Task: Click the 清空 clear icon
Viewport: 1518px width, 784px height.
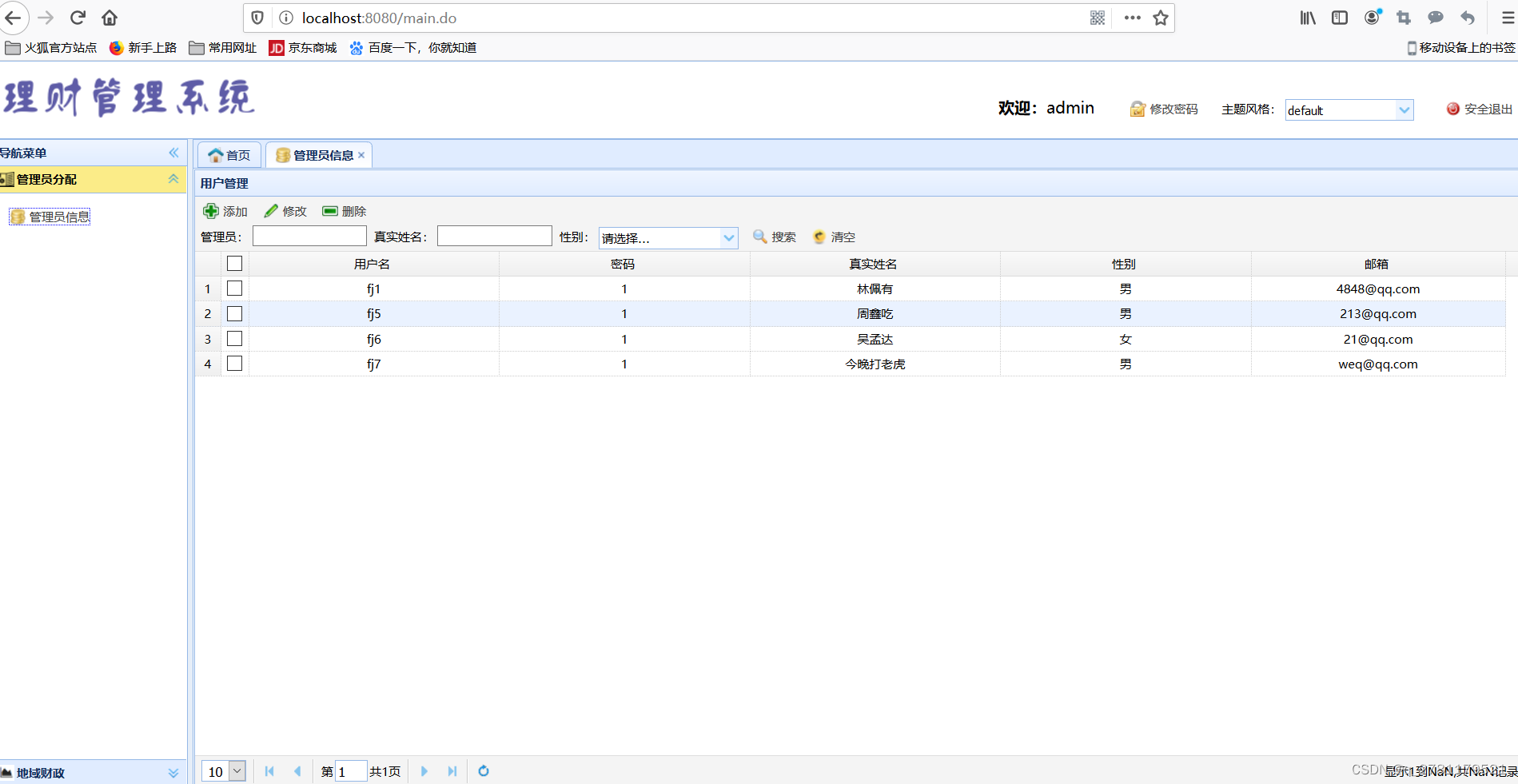Action: (x=819, y=237)
